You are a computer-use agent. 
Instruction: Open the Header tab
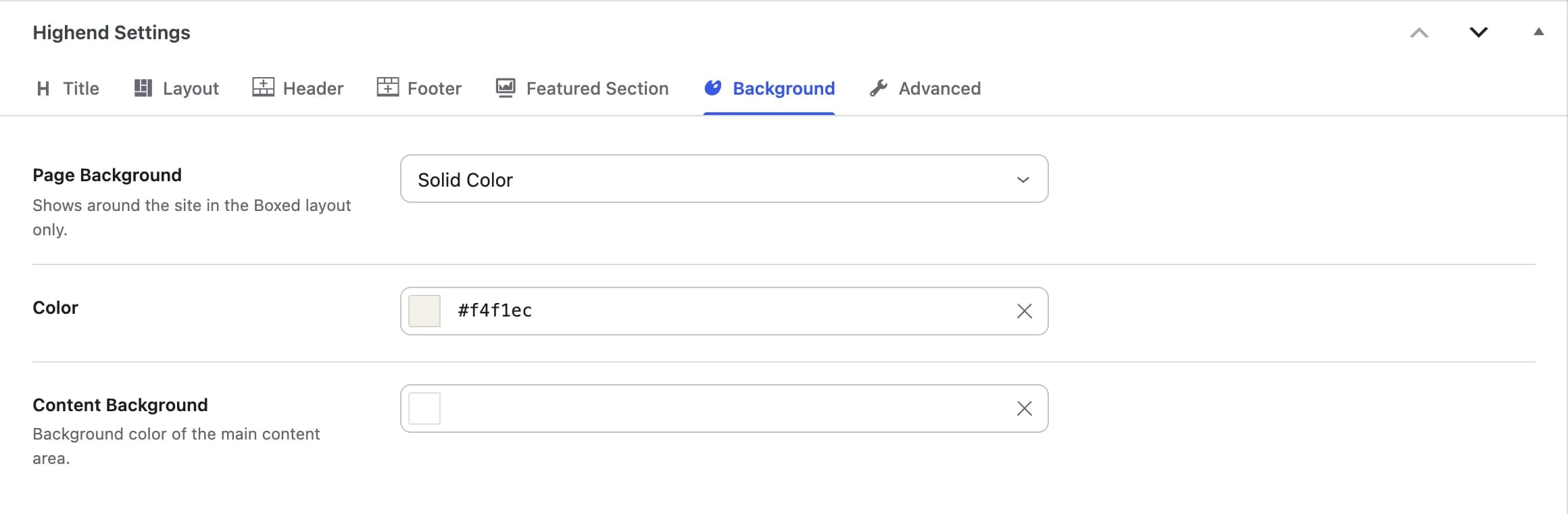point(298,89)
